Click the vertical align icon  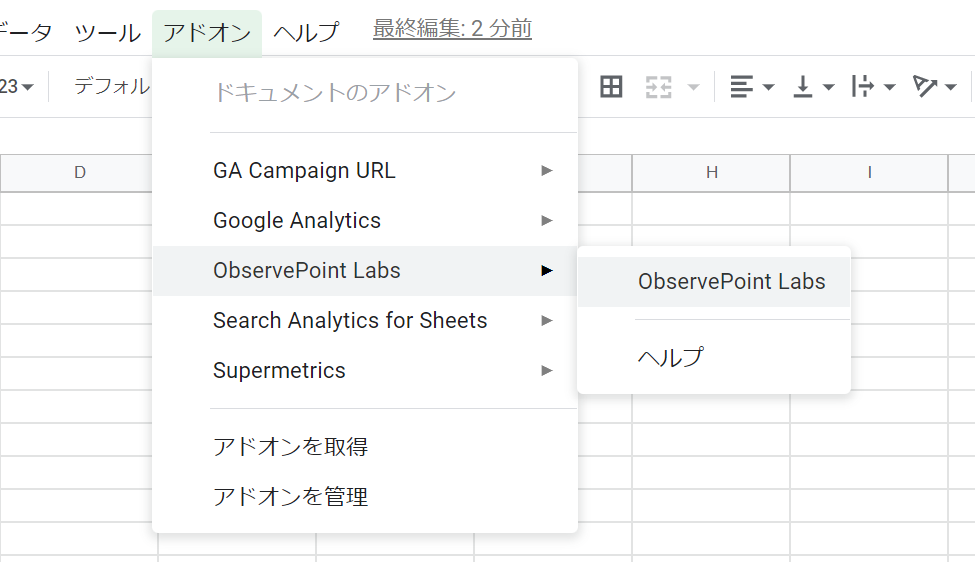coord(803,86)
